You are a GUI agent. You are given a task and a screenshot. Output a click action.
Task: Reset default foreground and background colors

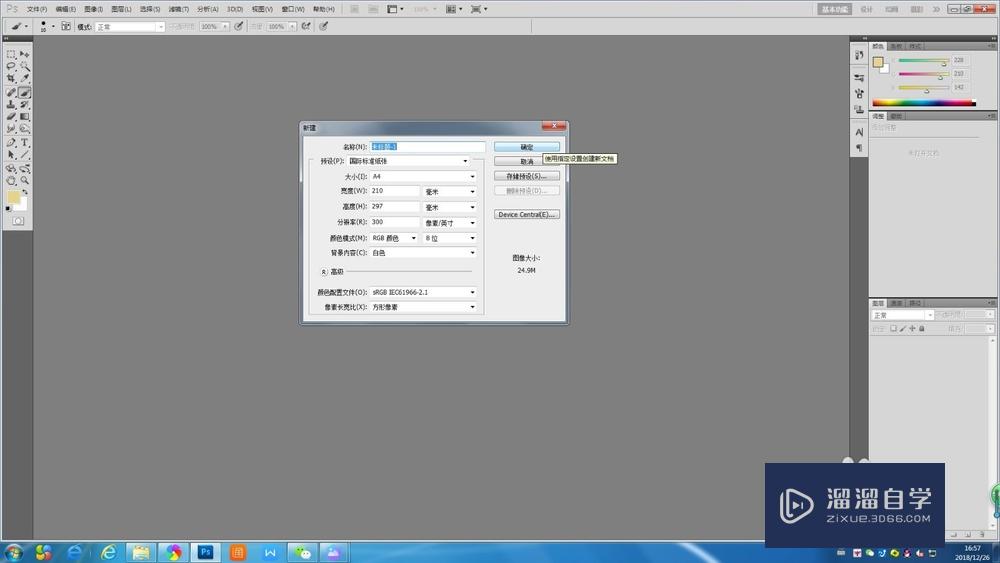[8, 208]
